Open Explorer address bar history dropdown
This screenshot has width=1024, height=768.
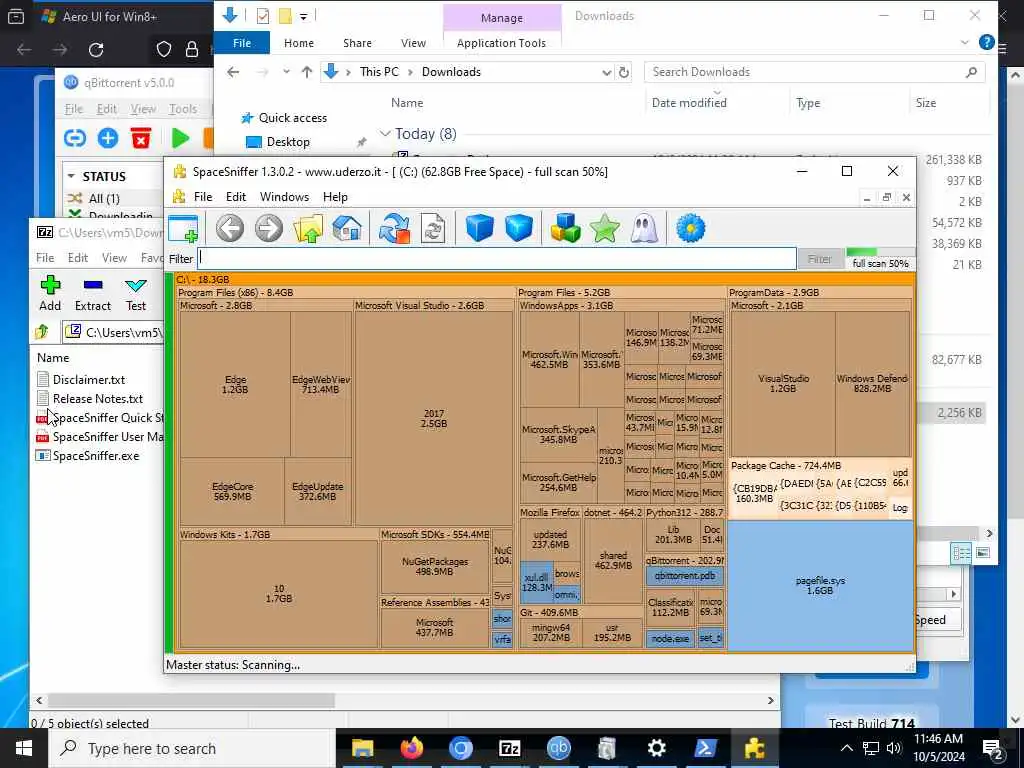606,72
